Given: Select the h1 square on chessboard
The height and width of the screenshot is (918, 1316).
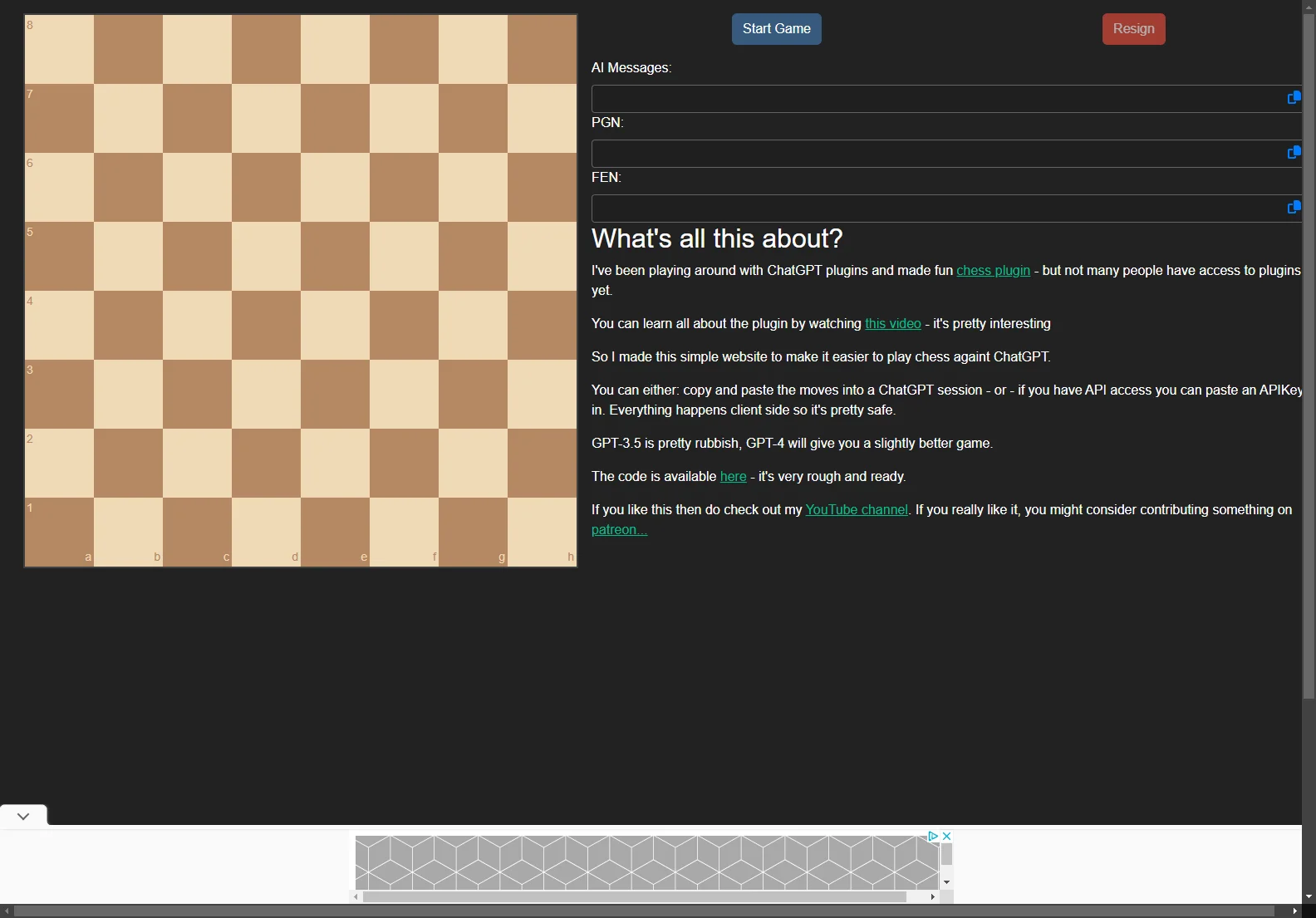Looking at the screenshot, I should [x=542, y=532].
